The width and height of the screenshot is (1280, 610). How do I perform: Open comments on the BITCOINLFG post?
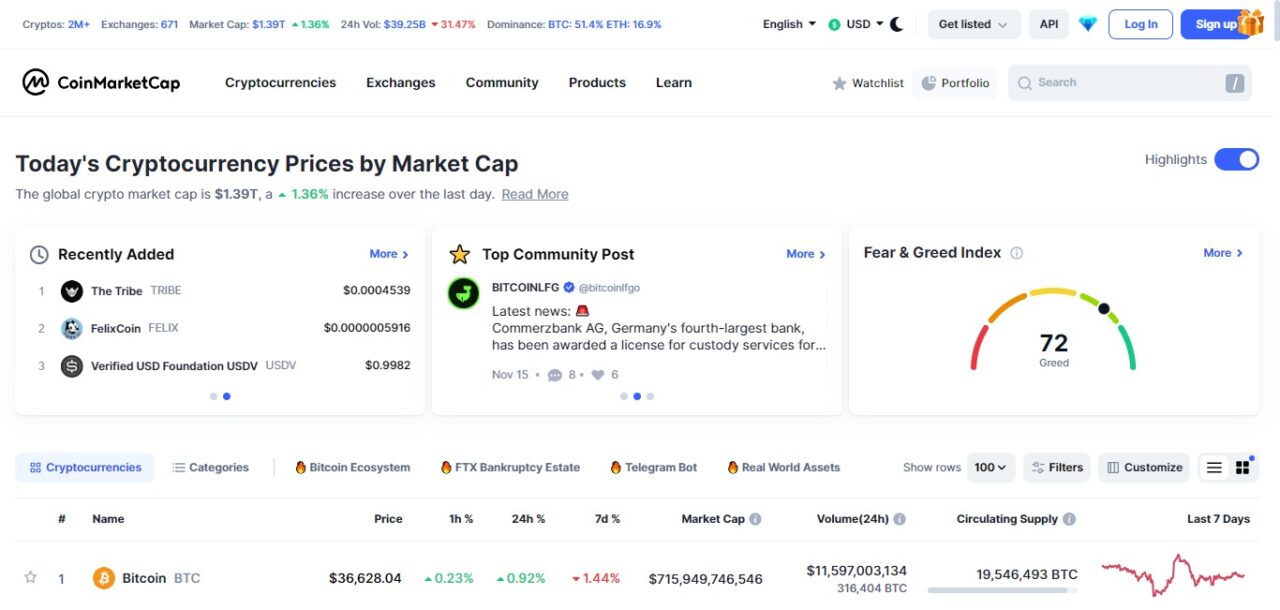555,375
